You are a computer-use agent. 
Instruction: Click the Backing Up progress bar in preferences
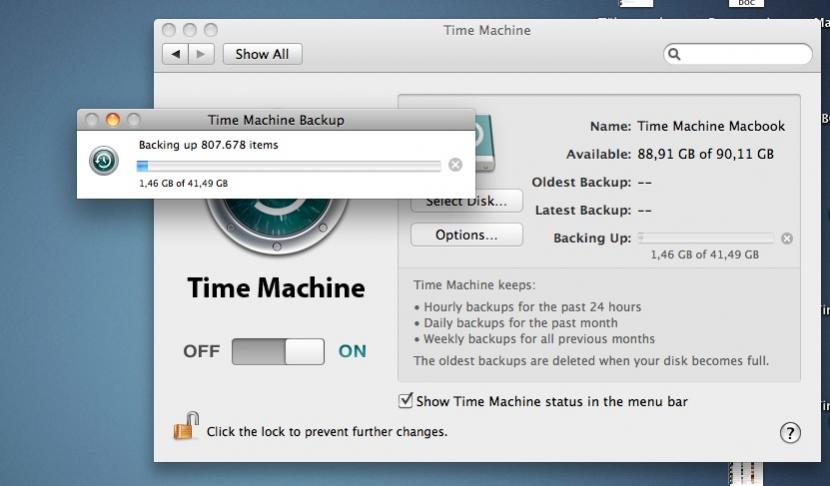pos(706,238)
